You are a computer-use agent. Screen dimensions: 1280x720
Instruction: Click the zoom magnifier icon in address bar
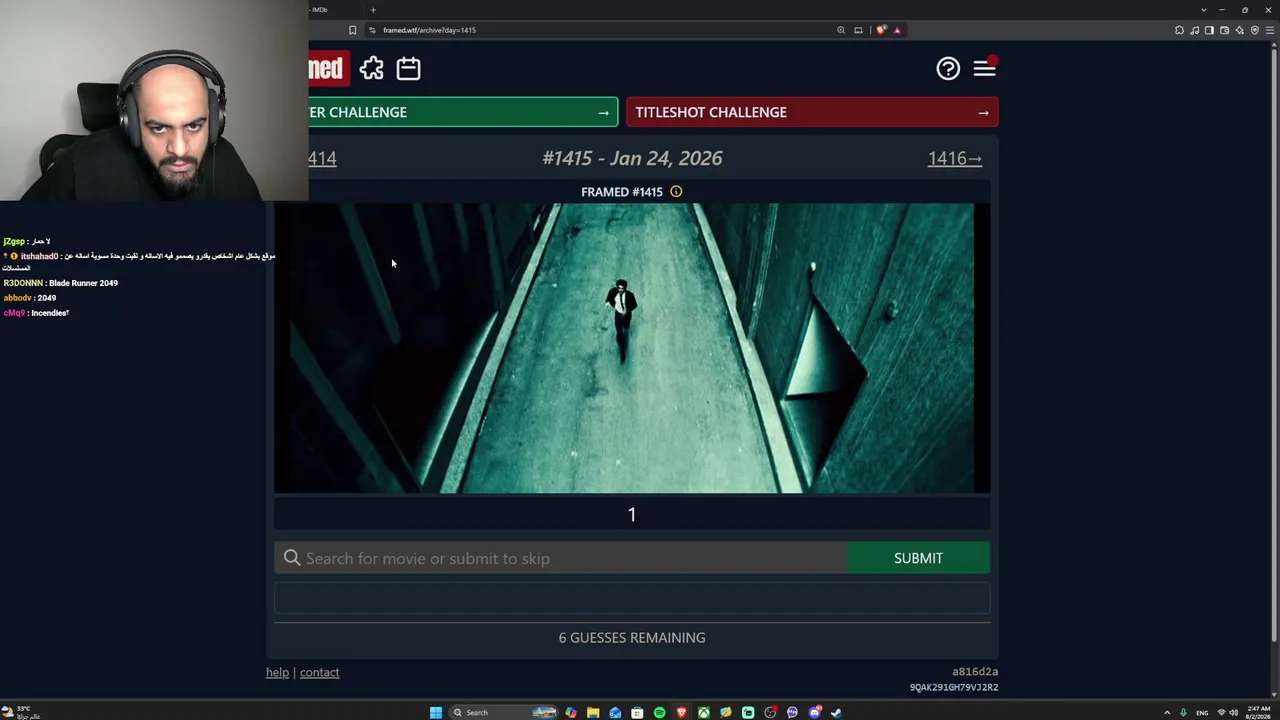(841, 30)
